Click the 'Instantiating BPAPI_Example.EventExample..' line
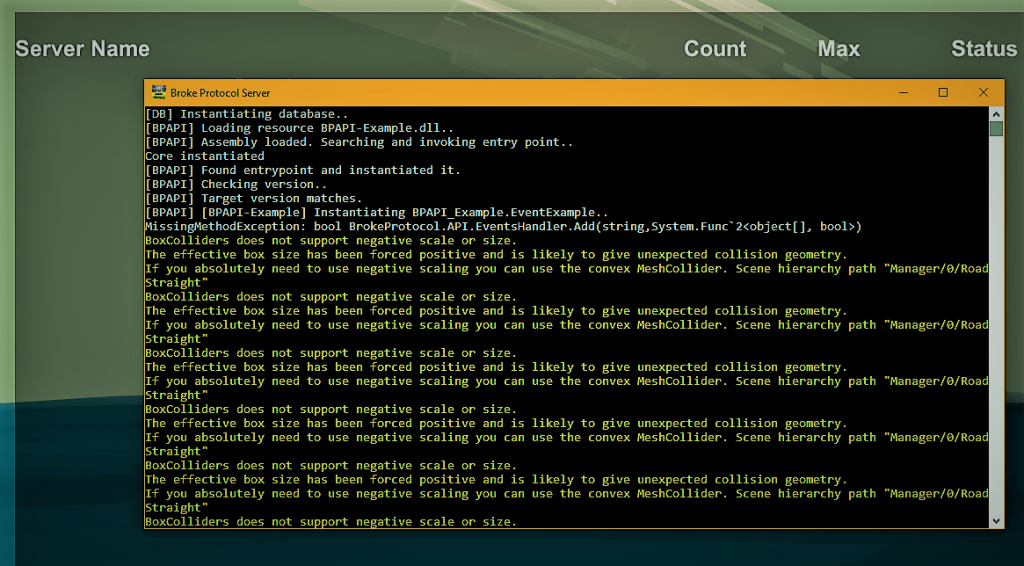Screen dimensions: 1024x566 (x=377, y=213)
